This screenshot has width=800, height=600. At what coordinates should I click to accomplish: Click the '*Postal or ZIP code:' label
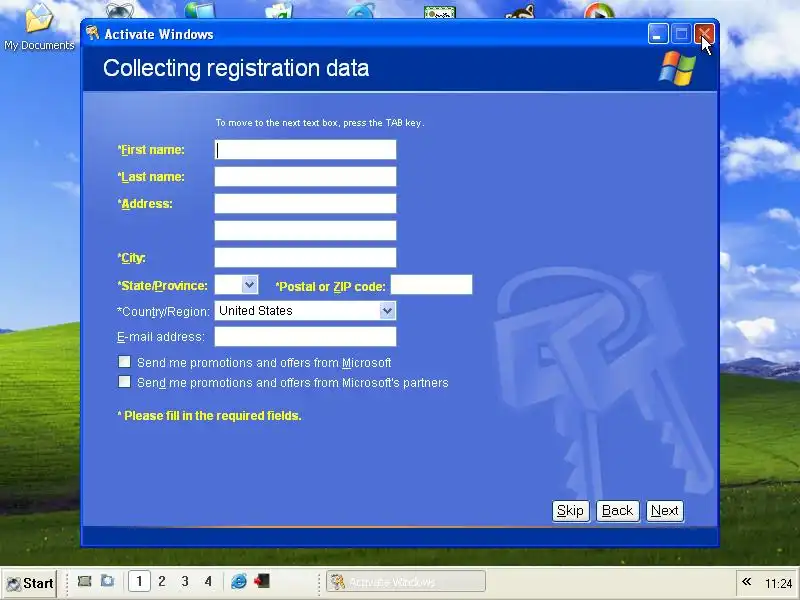(x=330, y=287)
